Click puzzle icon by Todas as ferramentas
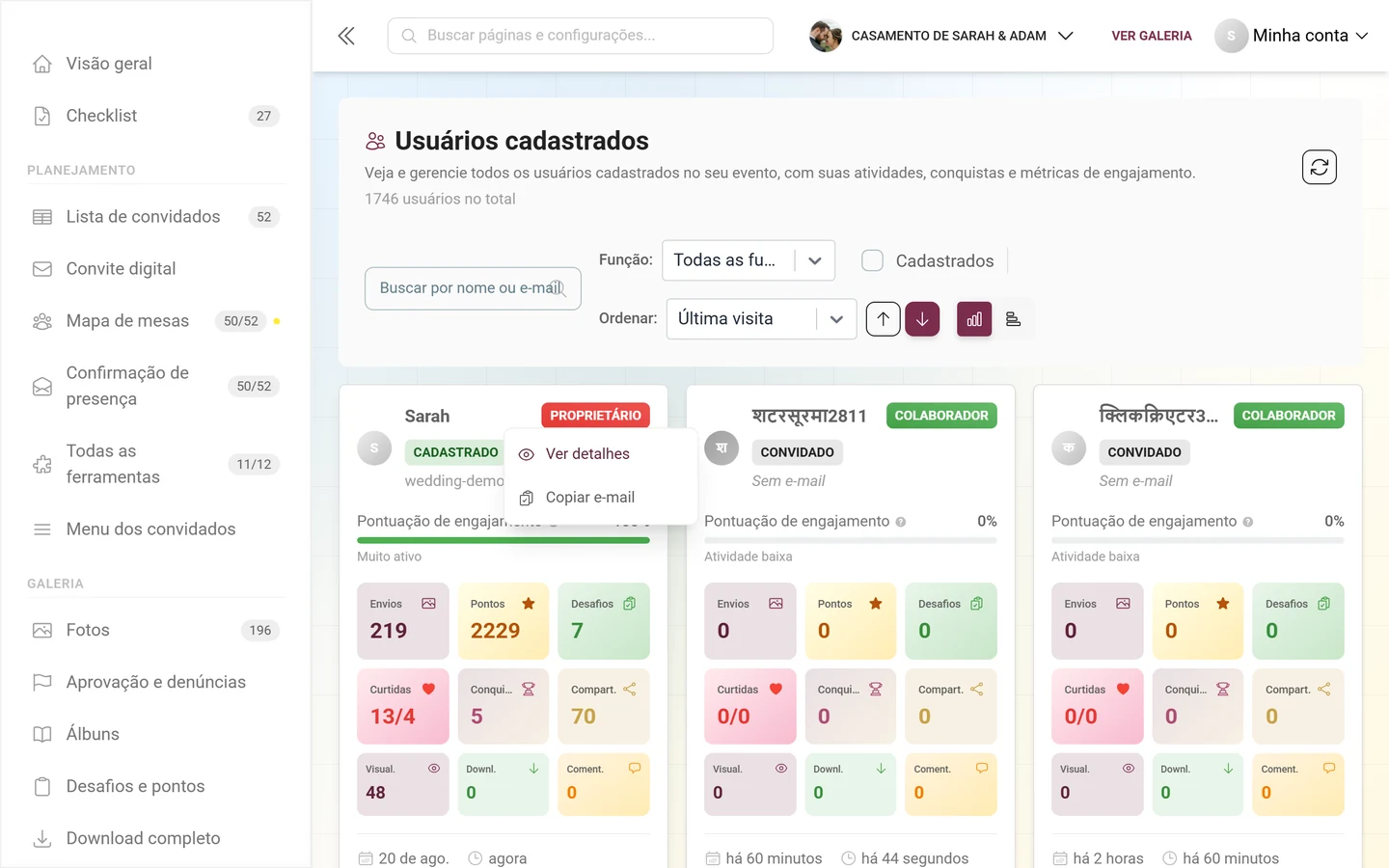 coord(42,464)
